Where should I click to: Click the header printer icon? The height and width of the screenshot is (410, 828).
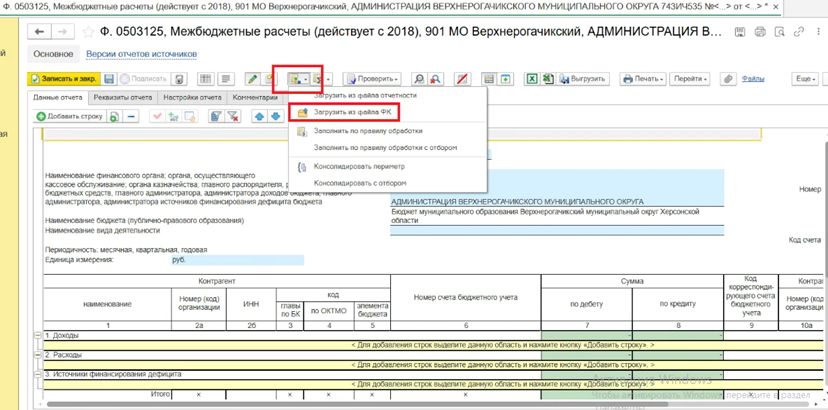click(x=760, y=32)
